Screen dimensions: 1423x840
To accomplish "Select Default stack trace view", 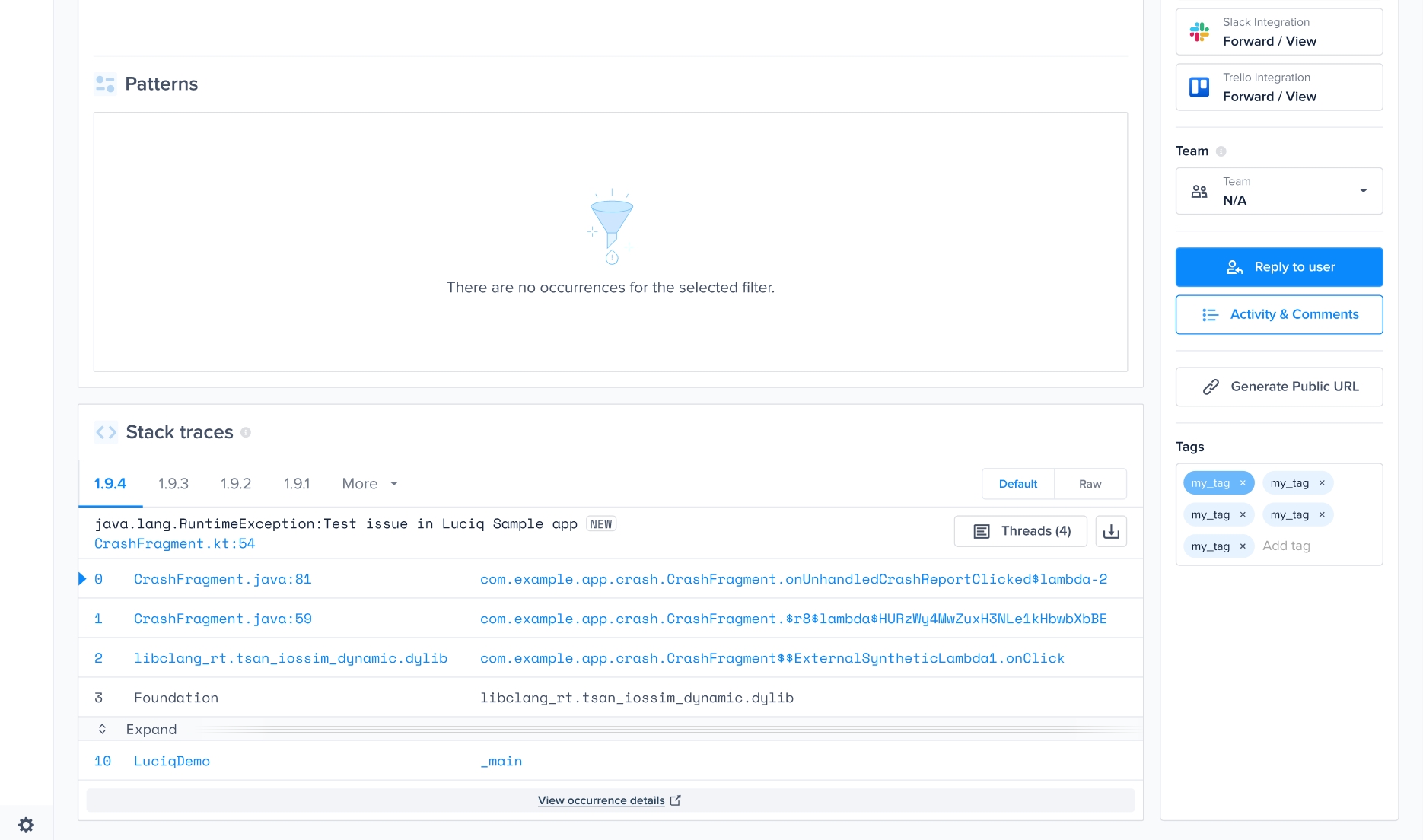I will (x=1017, y=484).
